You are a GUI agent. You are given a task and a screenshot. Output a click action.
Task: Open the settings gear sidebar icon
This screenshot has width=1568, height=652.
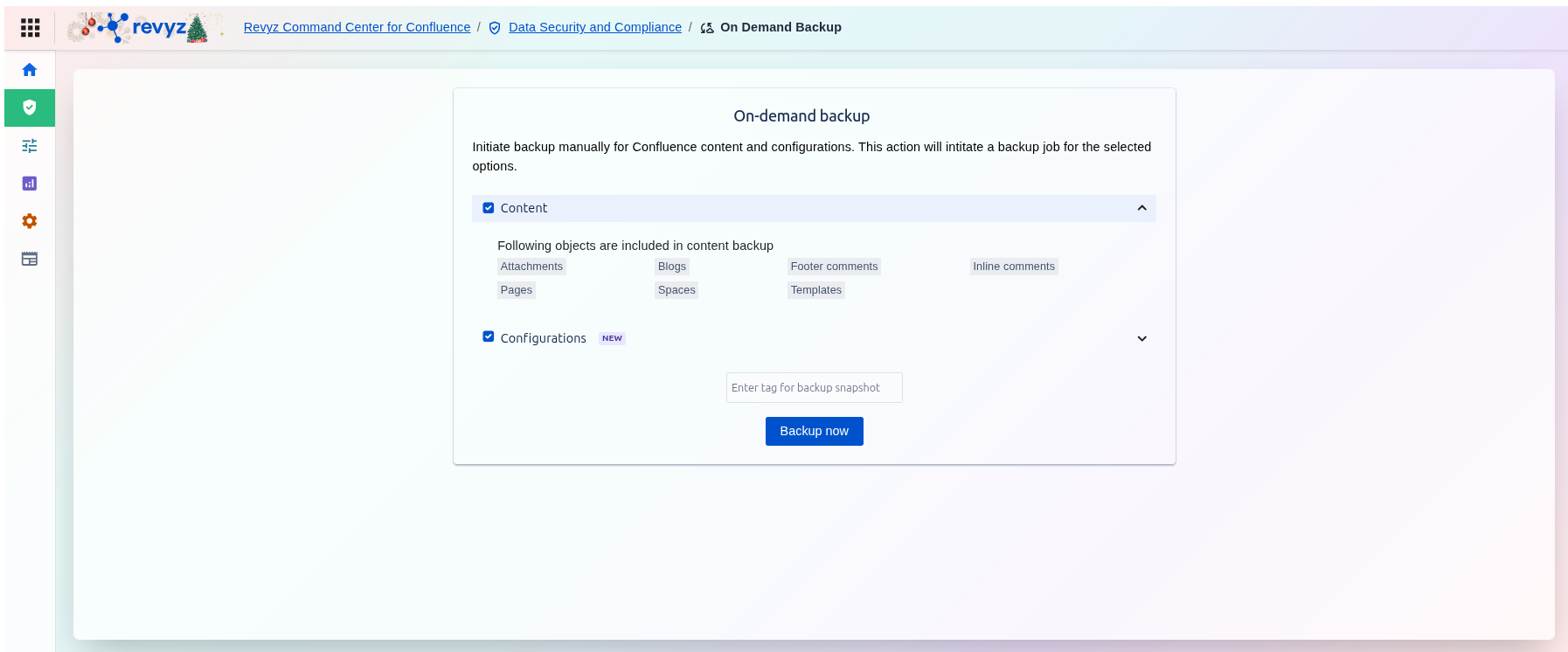coord(30,221)
